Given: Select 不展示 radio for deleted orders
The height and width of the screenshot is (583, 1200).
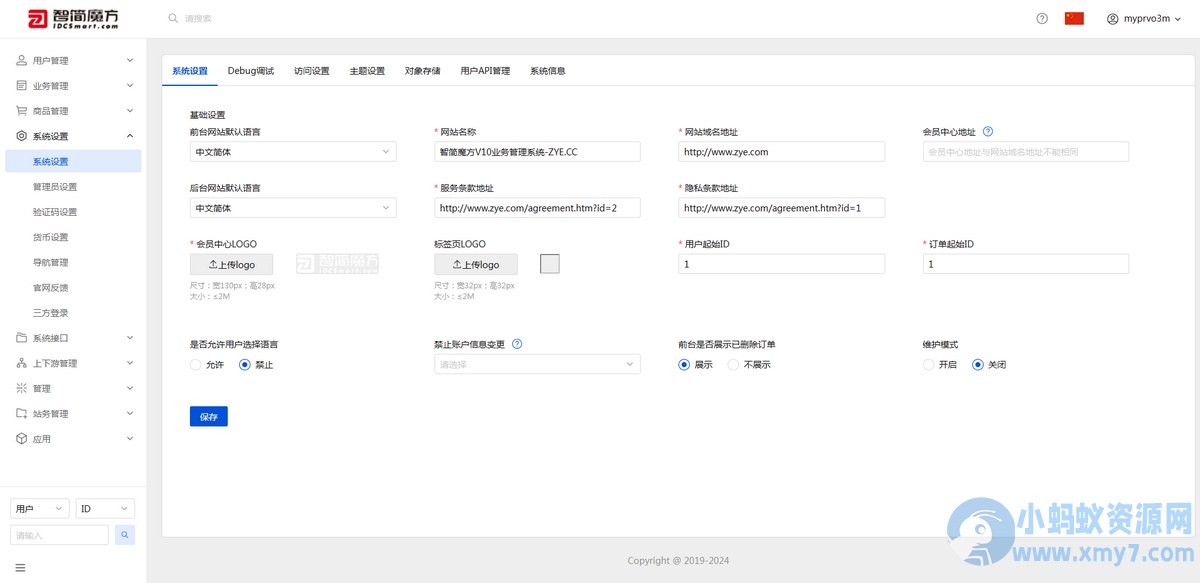Looking at the screenshot, I should pos(733,365).
